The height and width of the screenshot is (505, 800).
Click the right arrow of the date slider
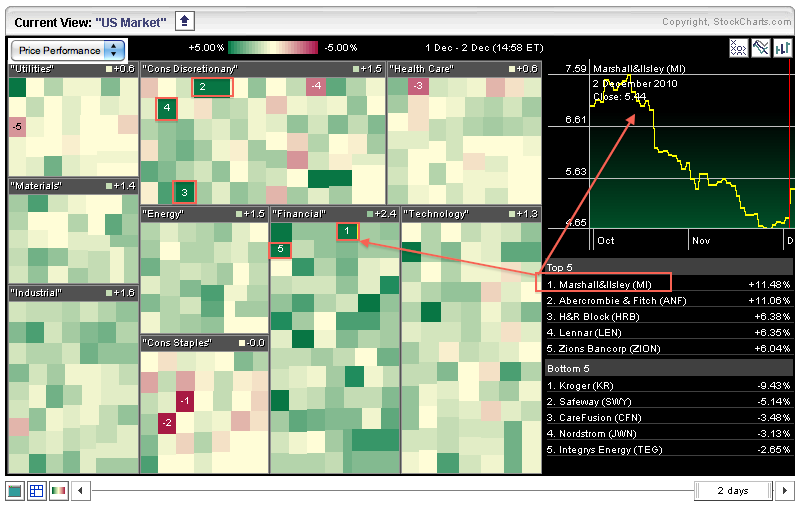click(785, 491)
